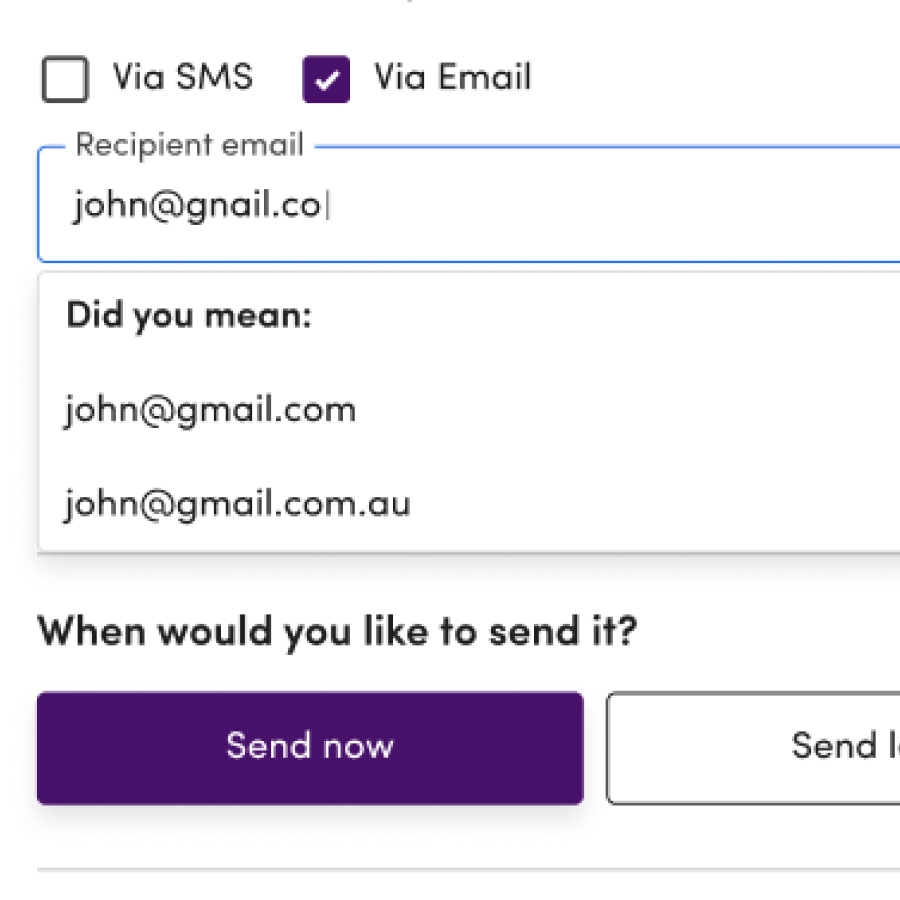
Task: Enable the Via SMS checkbox
Action: click(65, 79)
